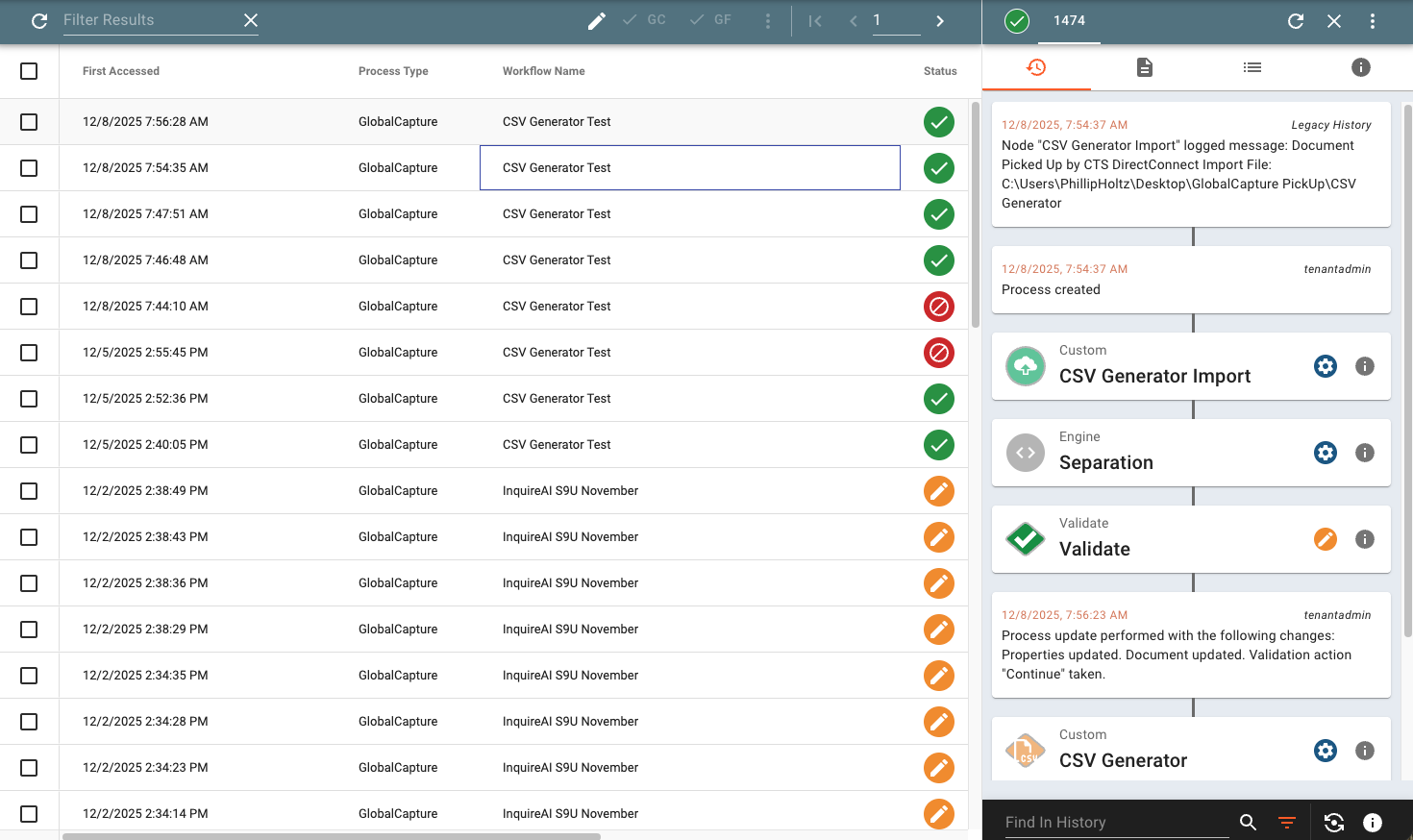This screenshot has width=1413, height=840.
Task: Go to next page of results
Action: (x=940, y=21)
